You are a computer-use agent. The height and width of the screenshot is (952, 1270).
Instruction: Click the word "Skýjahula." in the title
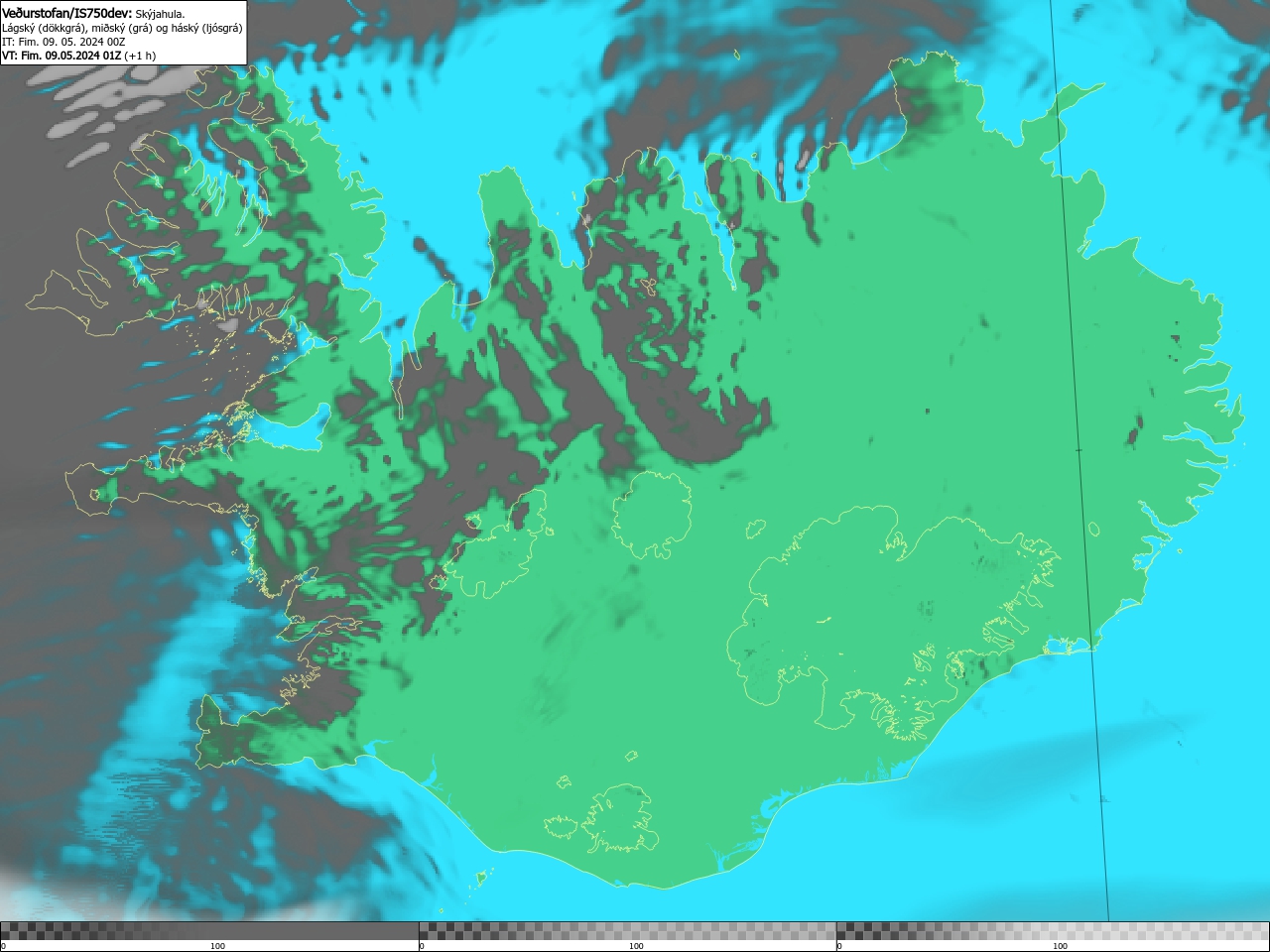[160, 14]
